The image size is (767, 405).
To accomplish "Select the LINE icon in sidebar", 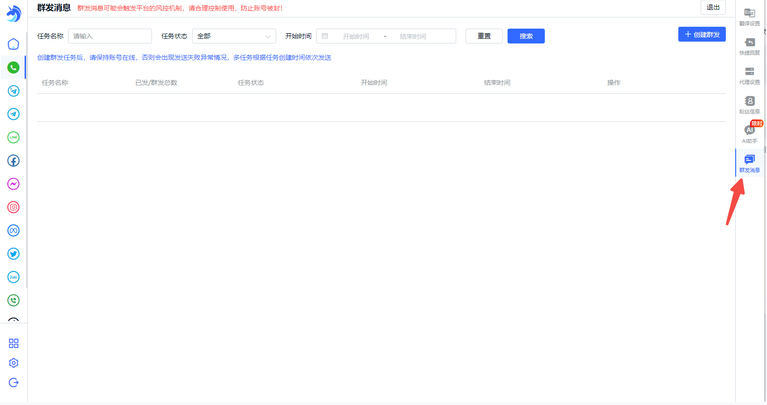I will pyautogui.click(x=14, y=137).
